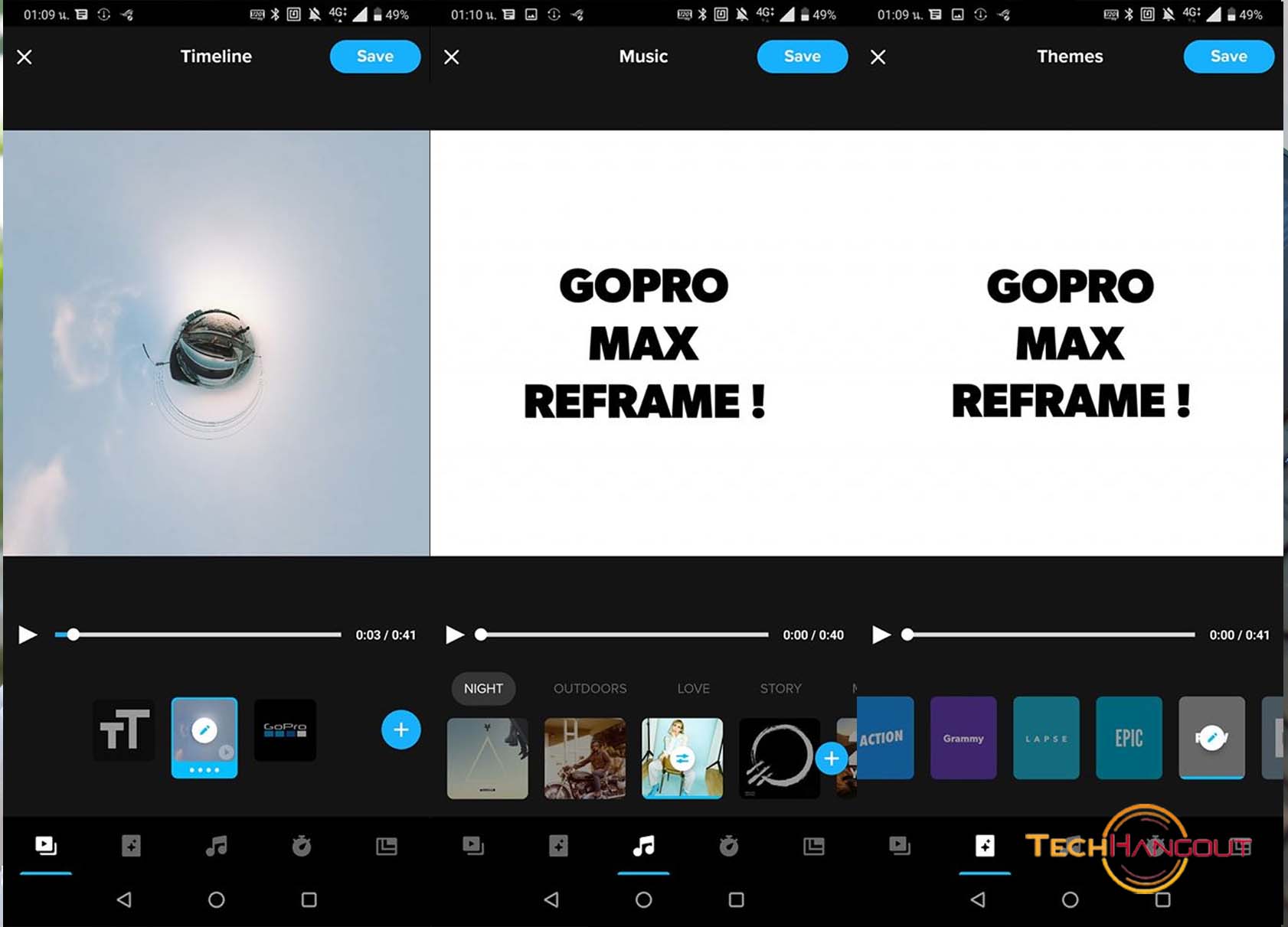Click the Bluetooth status icon above Timeline
Viewport: 1288px width, 927px height.
tap(275, 15)
